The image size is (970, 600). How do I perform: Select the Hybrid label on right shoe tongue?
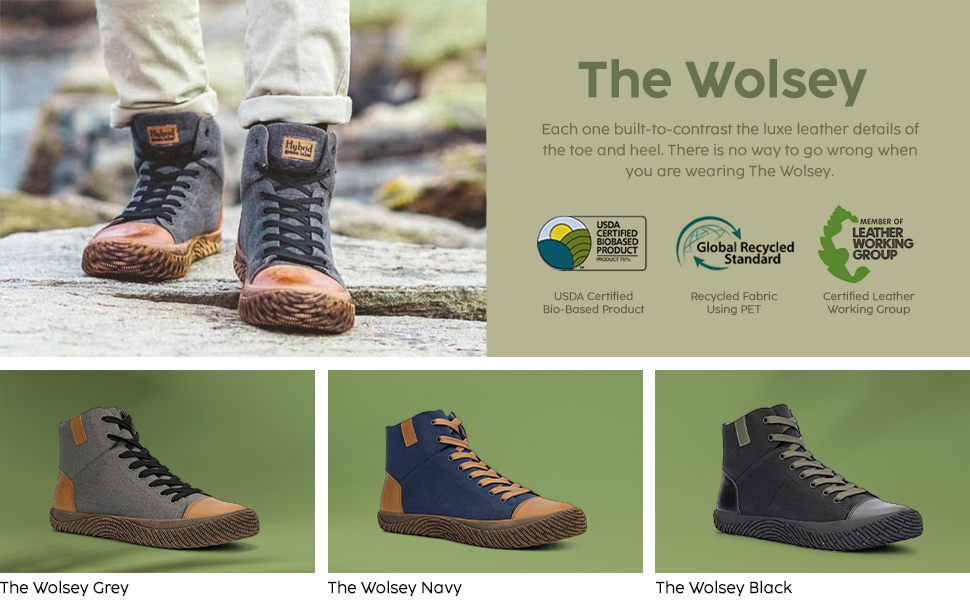click(x=299, y=148)
